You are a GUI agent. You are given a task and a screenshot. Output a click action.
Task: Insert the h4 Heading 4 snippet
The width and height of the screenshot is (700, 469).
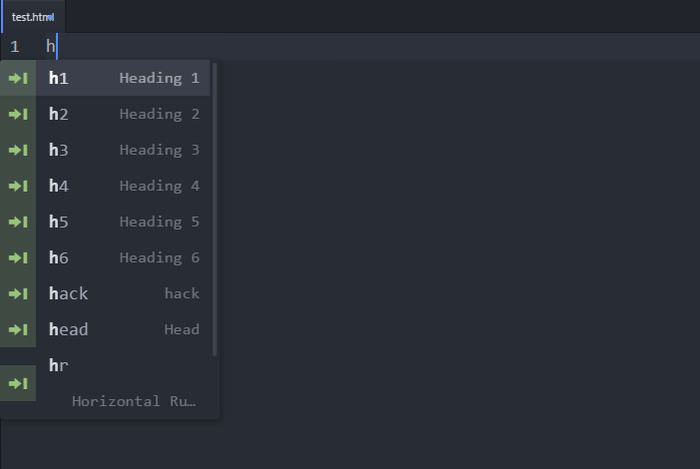coord(105,186)
